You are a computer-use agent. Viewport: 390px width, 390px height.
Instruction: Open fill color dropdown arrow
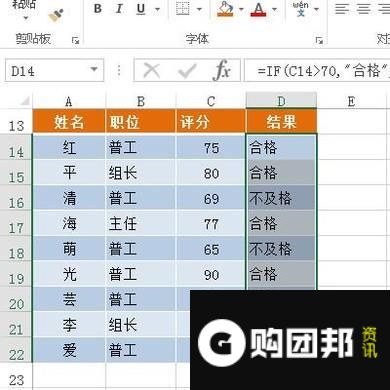[241, 9]
